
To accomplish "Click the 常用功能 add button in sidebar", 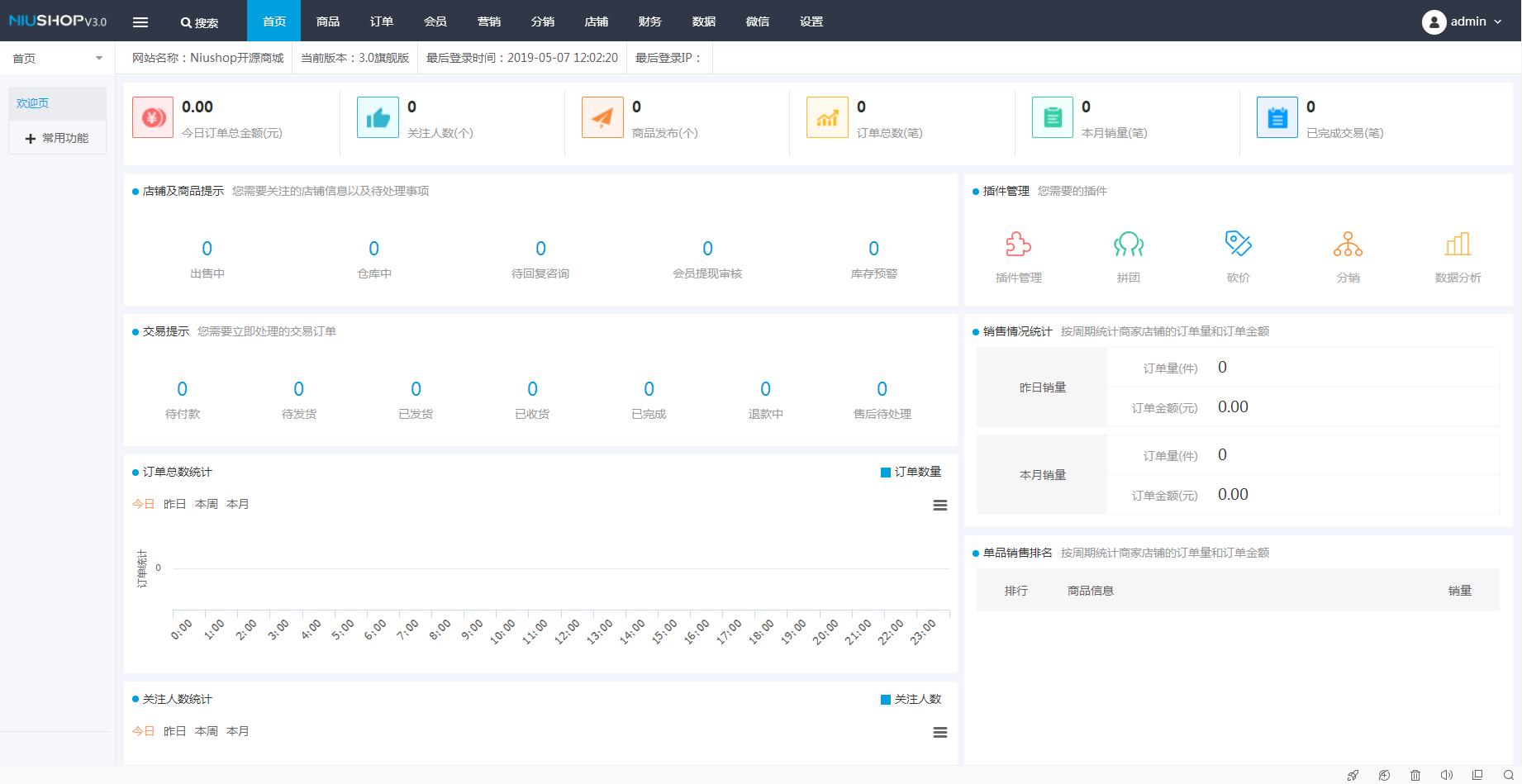I will pos(57,138).
